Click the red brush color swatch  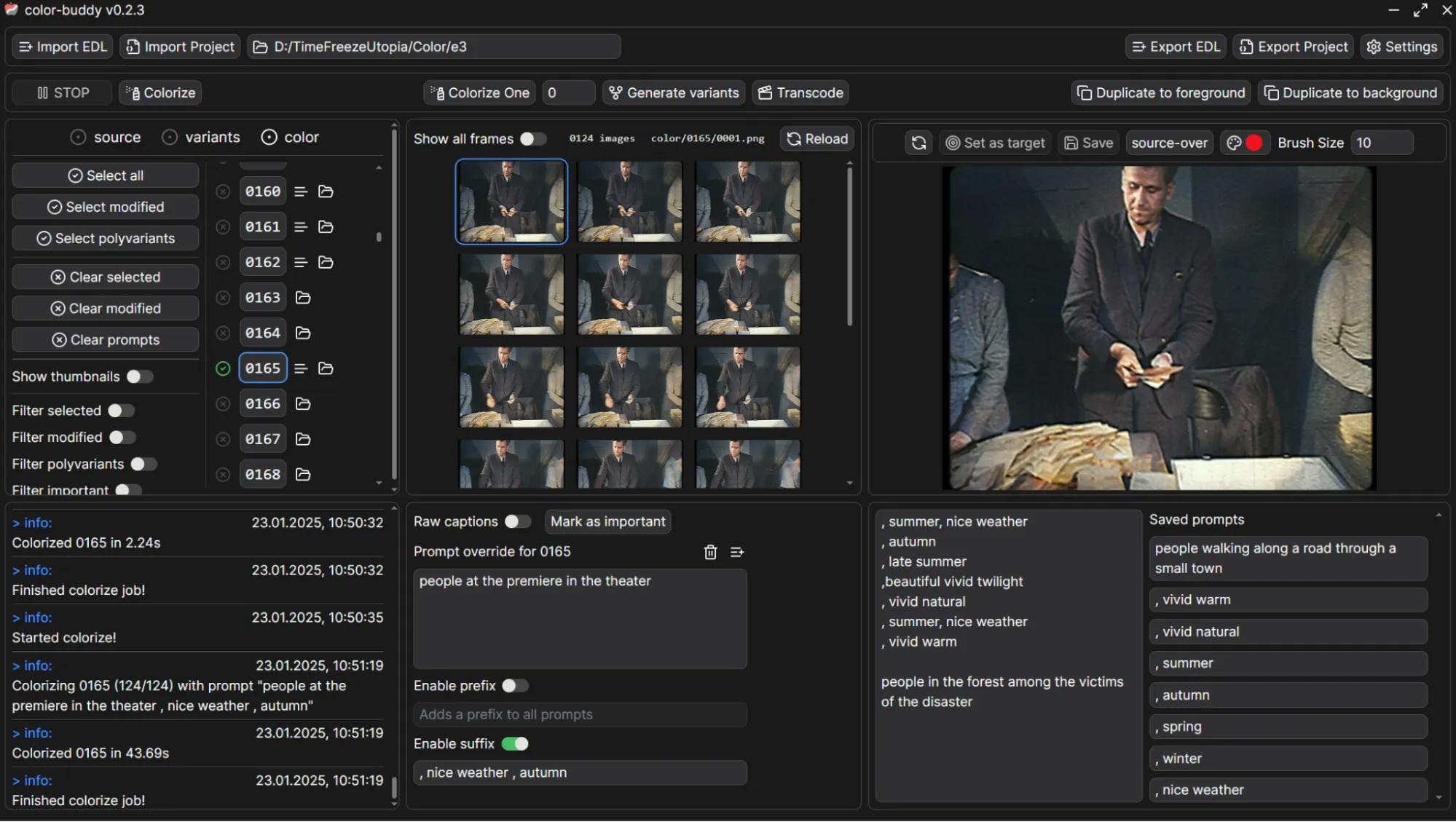pyautogui.click(x=1254, y=143)
